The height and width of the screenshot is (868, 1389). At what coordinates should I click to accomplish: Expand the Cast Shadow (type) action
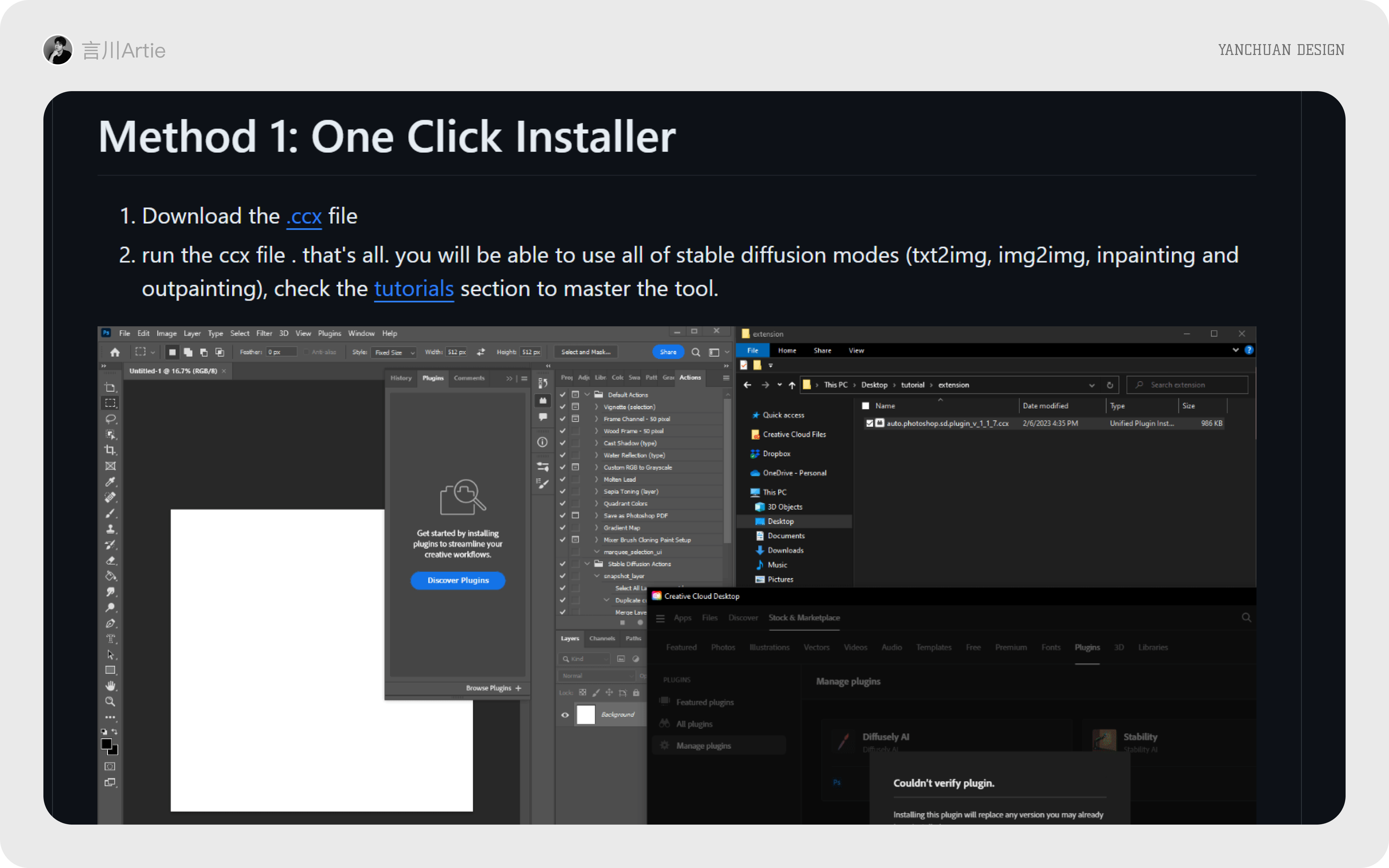point(596,443)
